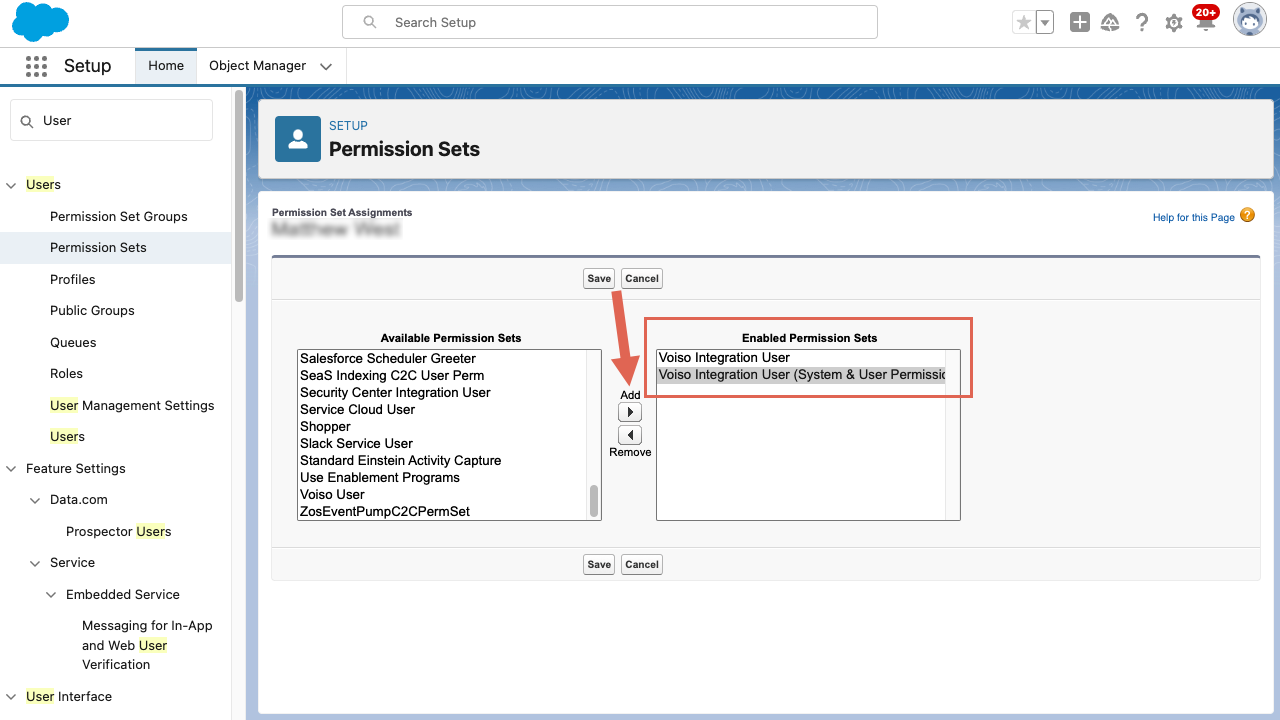Open Prospector Users in sidebar
The height and width of the screenshot is (720, 1280).
[x=119, y=532]
